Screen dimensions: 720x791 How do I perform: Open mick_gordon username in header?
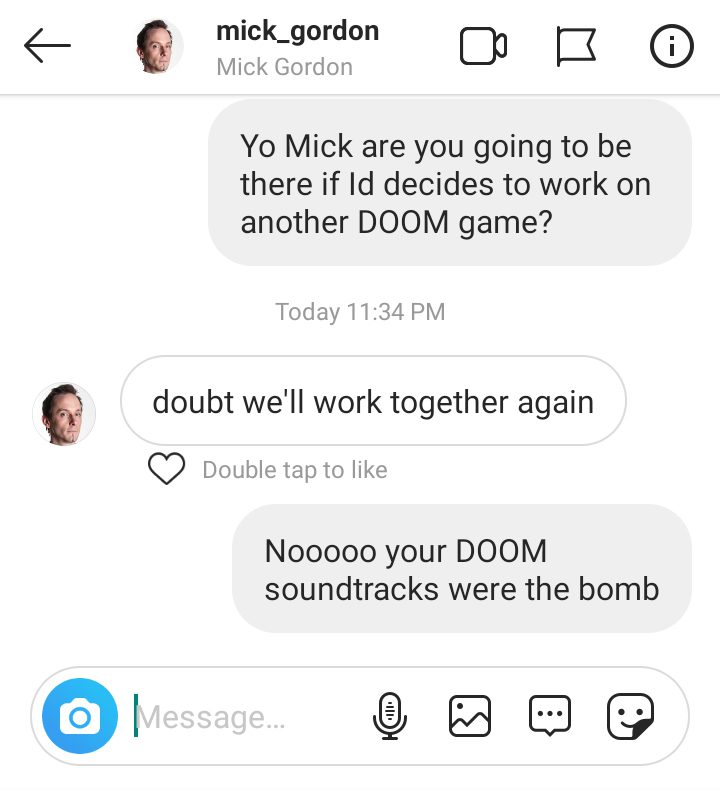pos(298,31)
